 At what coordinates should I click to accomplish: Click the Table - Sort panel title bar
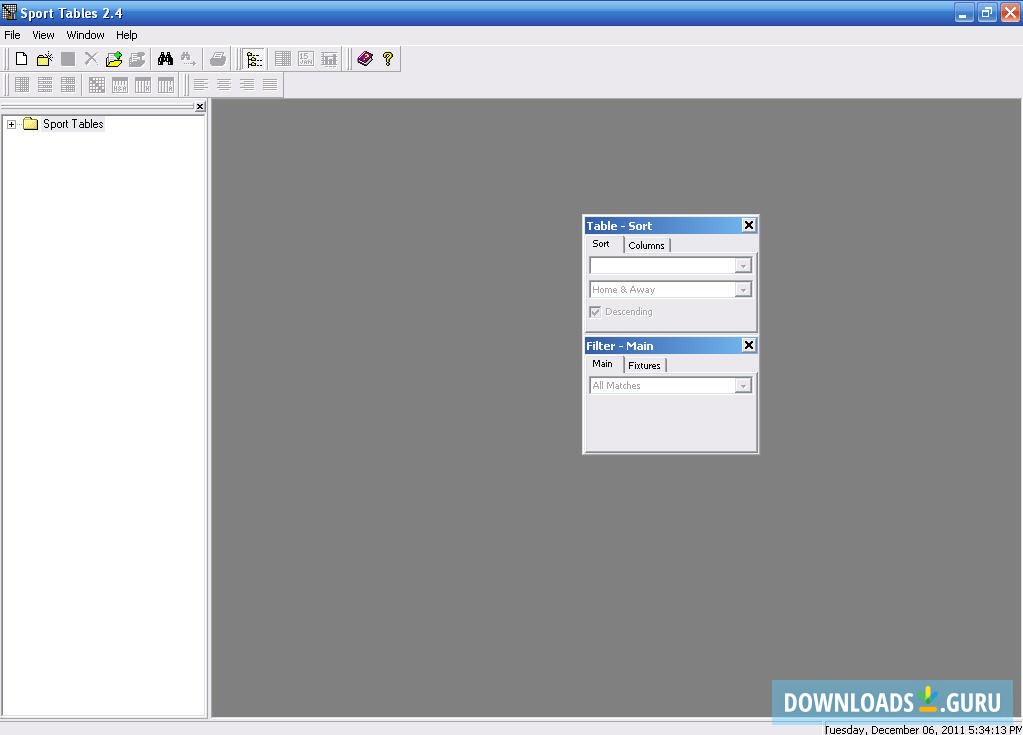click(671, 226)
